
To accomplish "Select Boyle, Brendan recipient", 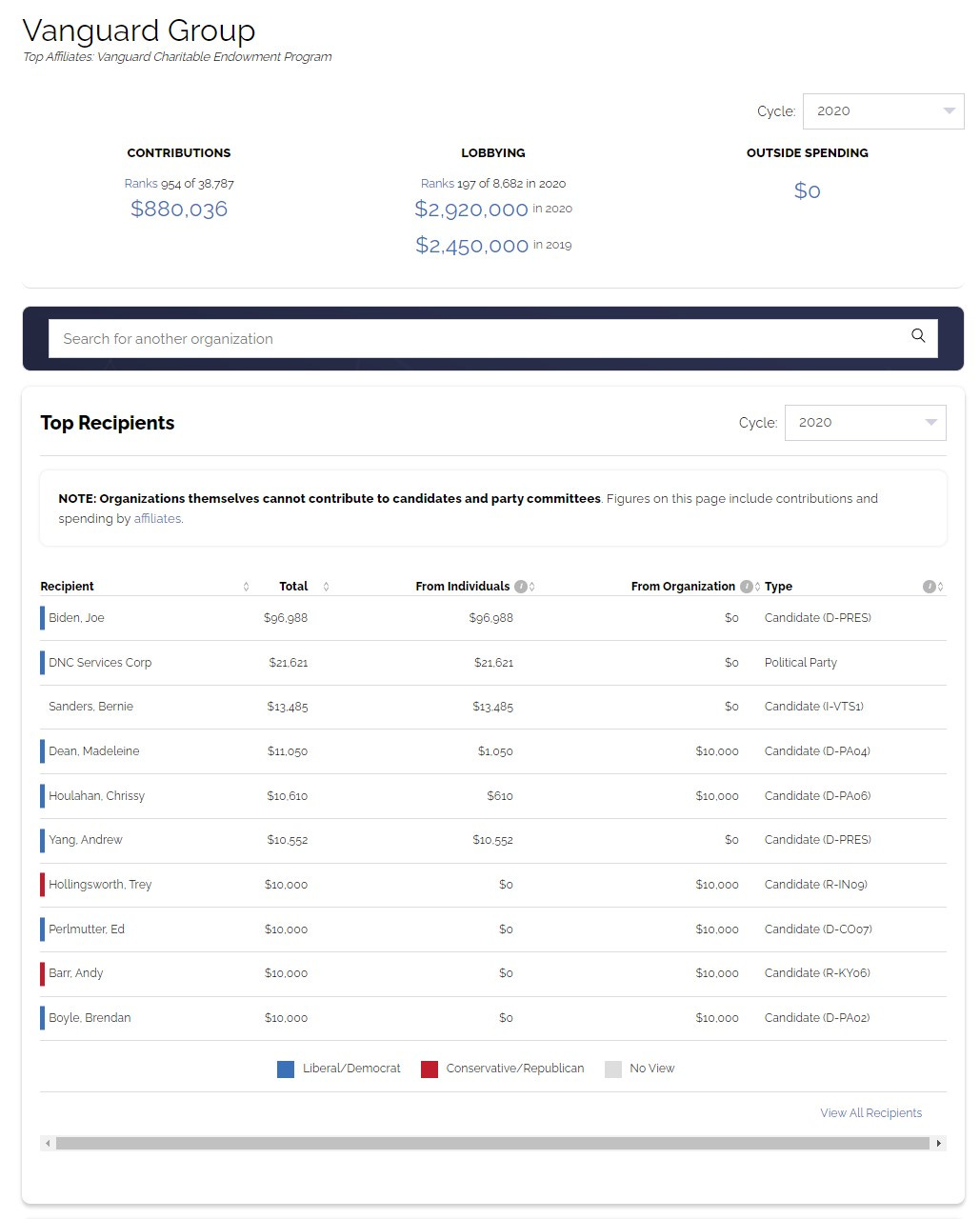I will pos(90,1018).
